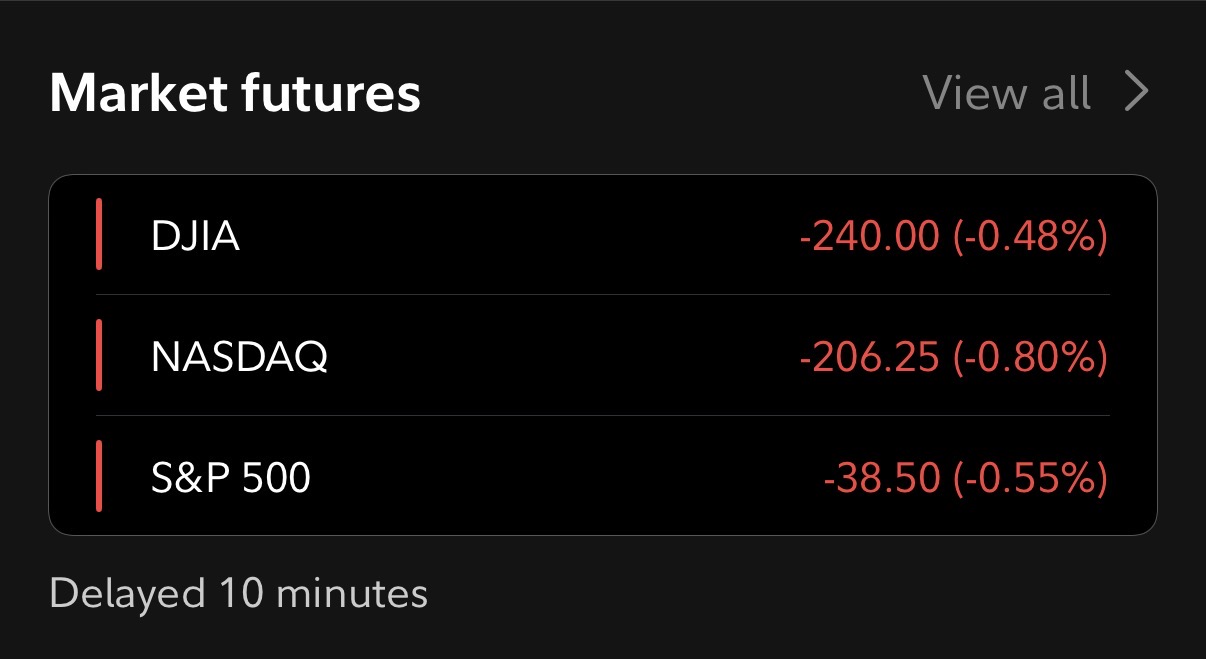Click the red indicator bar beside DJIA
The image size is (1206, 659).
100,234
